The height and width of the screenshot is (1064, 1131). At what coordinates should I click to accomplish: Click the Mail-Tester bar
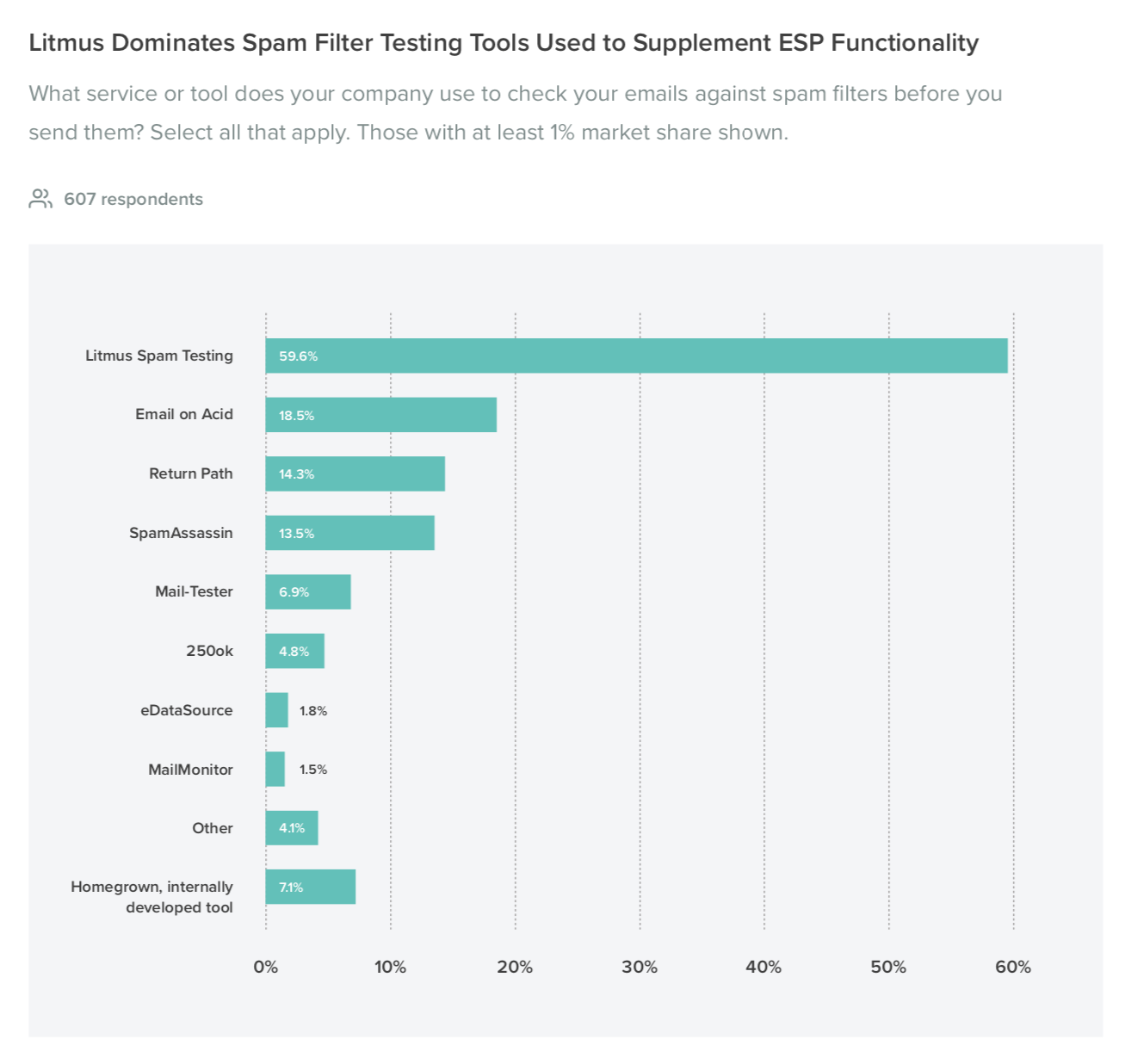(308, 591)
